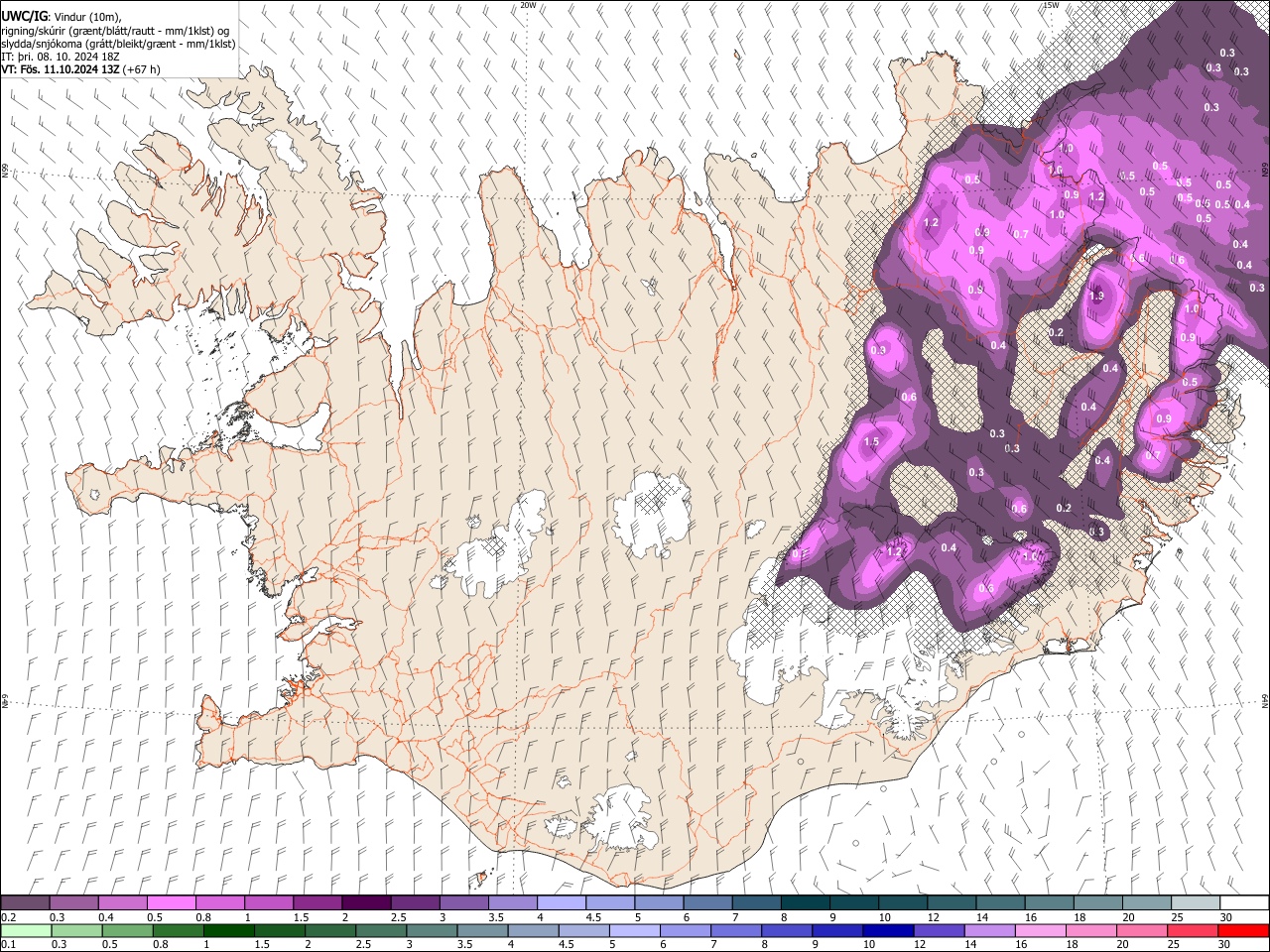Click the '15W' longitude label
The width and height of the screenshot is (1270, 952).
pos(1051,5)
